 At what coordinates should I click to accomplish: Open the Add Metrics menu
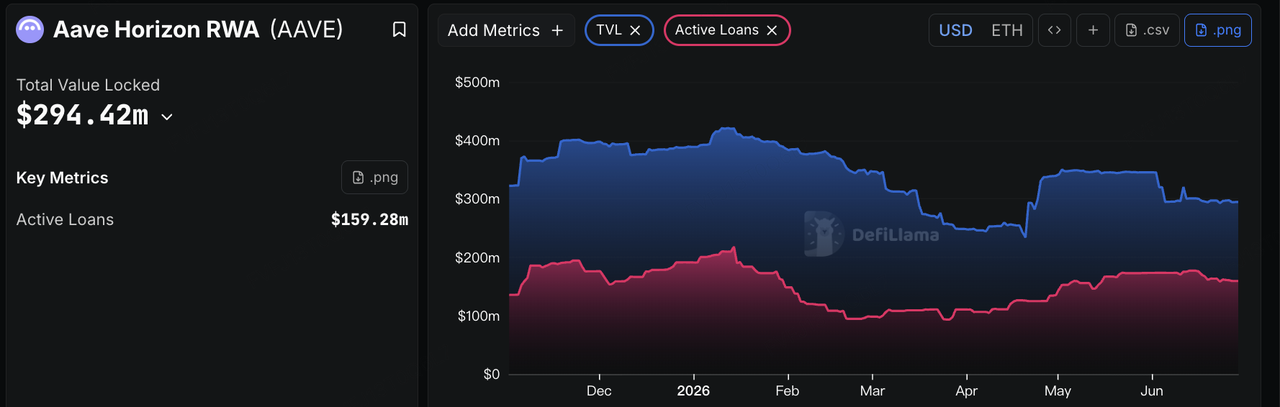point(506,30)
